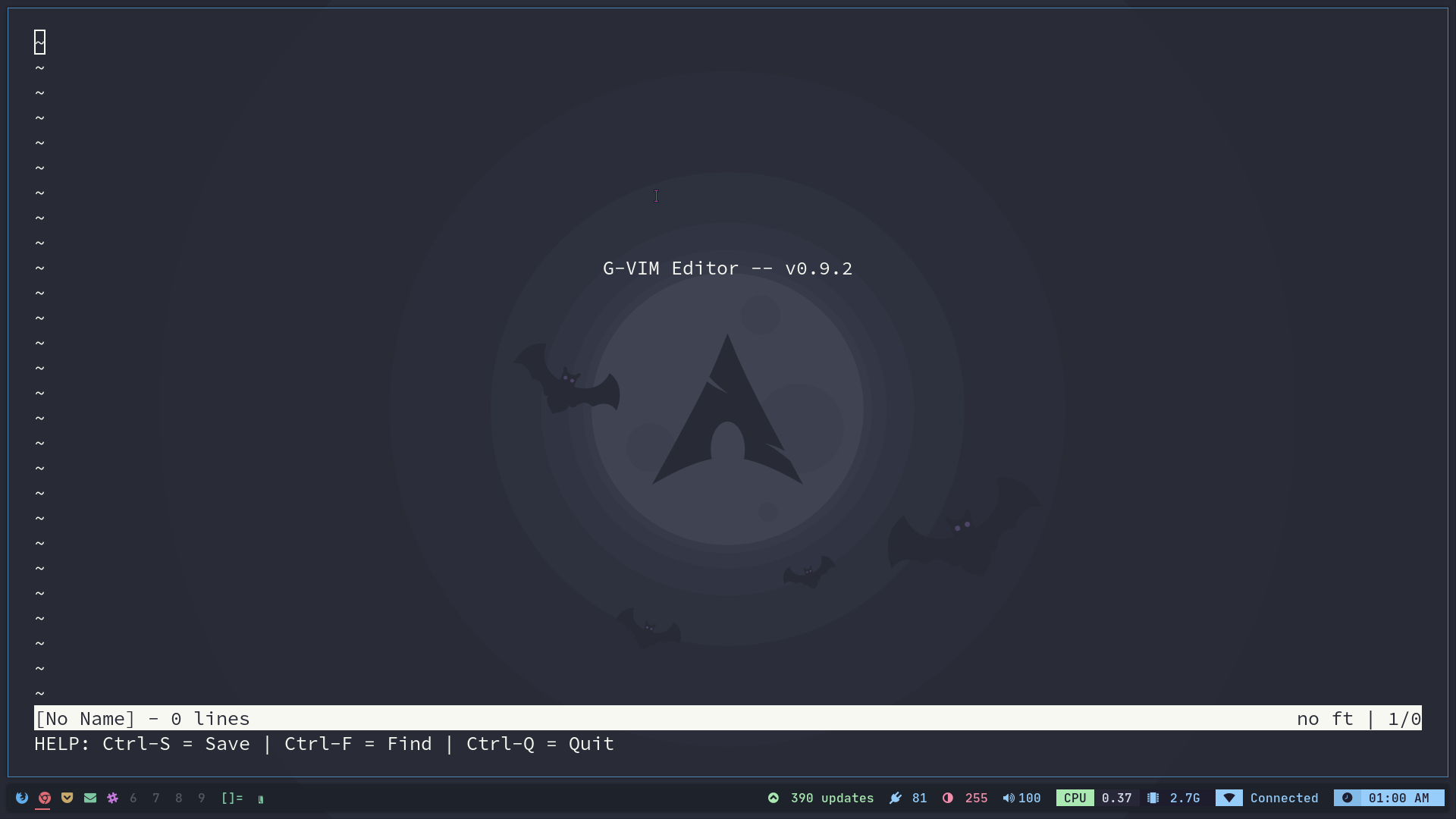Select the Chrome workspace icon
1456x819 pixels.
[x=45, y=798]
